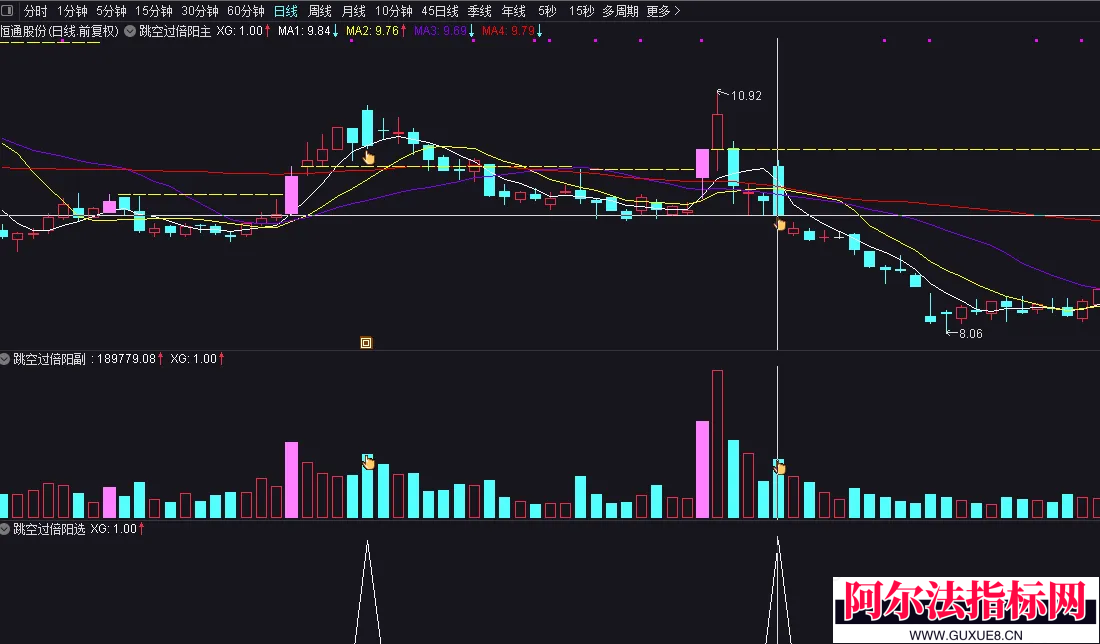
Task: Click the large magenta volume bar near 10.92
Action: (x=702, y=469)
